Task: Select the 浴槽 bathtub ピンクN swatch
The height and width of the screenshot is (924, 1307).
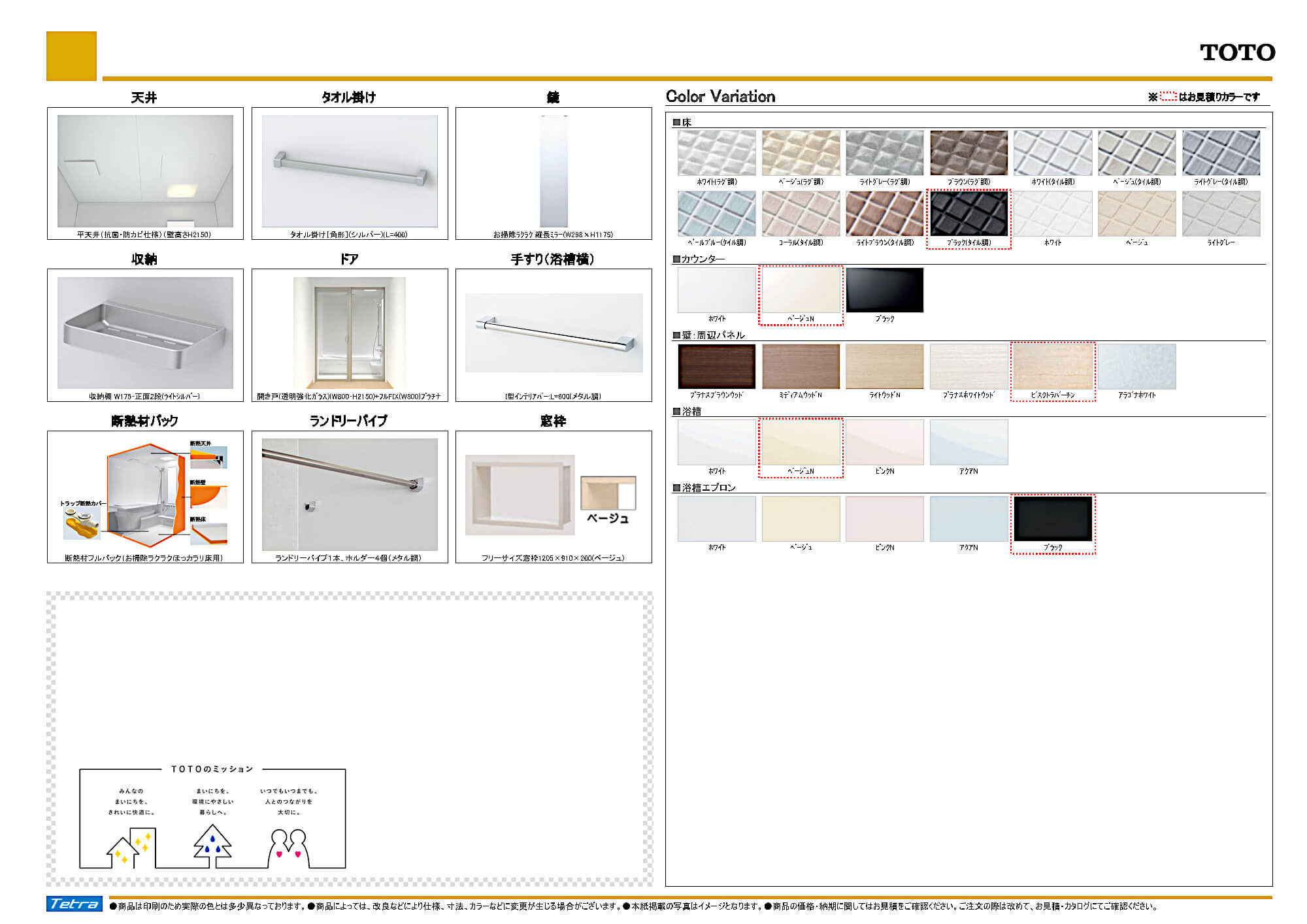Action: pos(885,442)
